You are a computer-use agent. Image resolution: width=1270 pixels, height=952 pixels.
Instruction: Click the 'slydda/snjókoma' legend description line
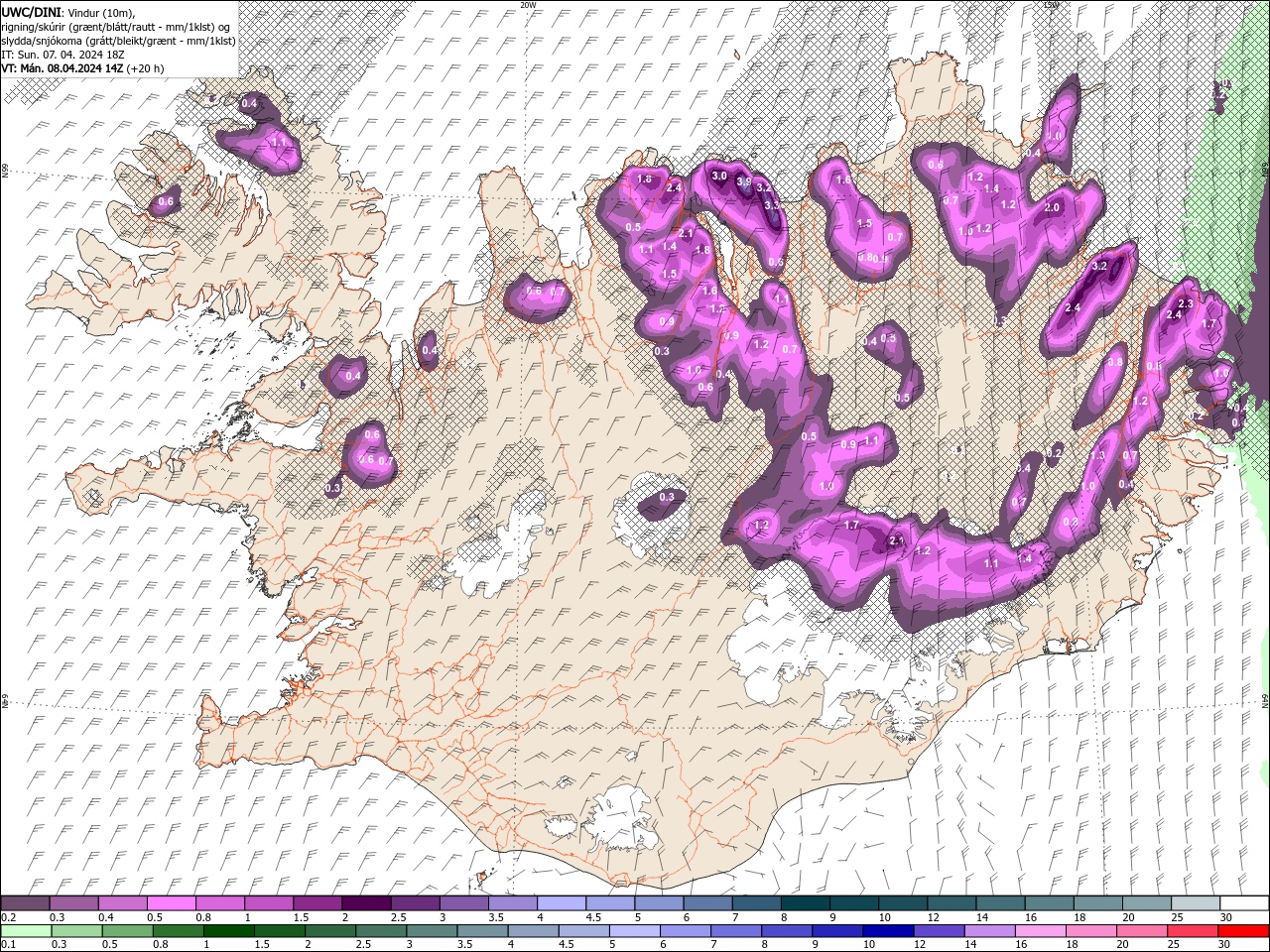pyautogui.click(x=118, y=41)
